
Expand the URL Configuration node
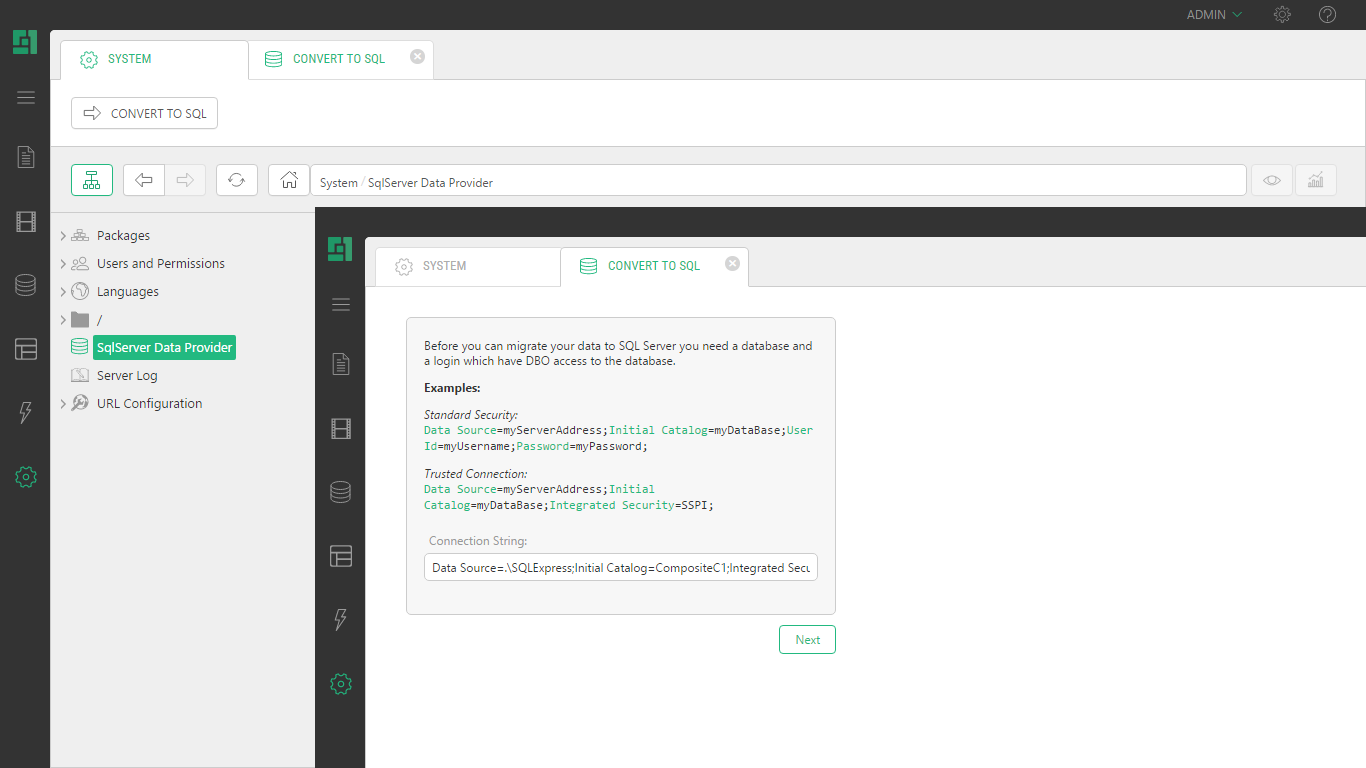63,404
